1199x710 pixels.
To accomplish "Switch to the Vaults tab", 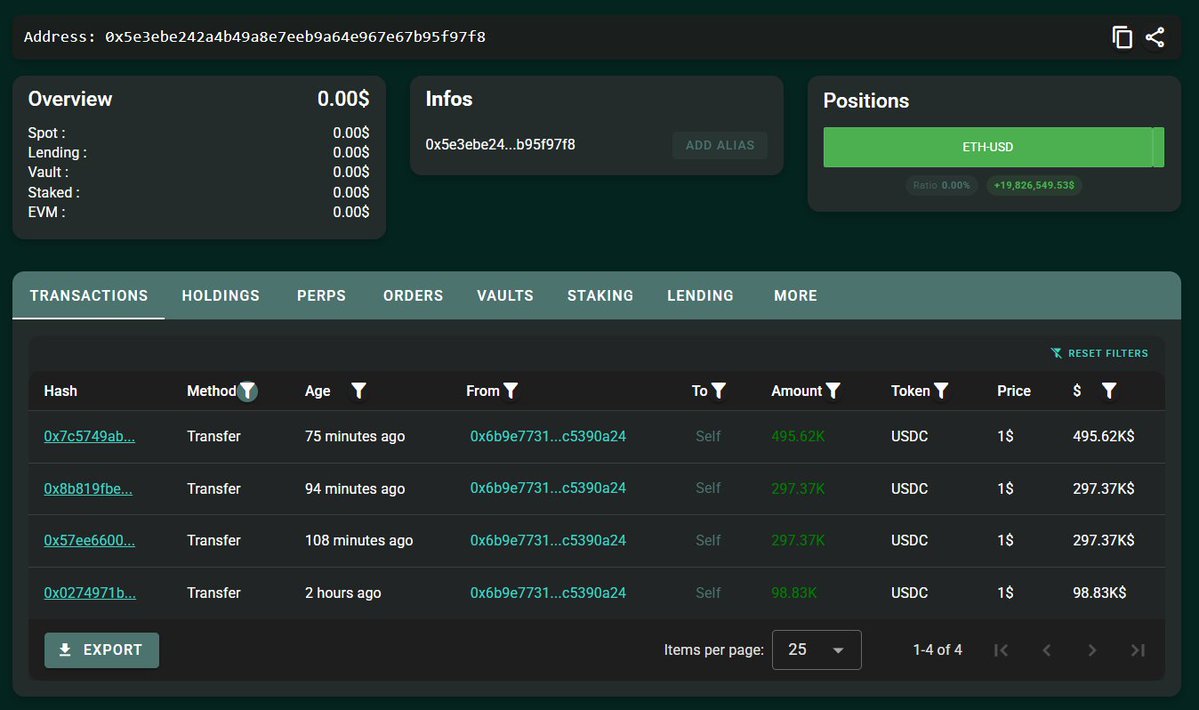I will (x=505, y=296).
